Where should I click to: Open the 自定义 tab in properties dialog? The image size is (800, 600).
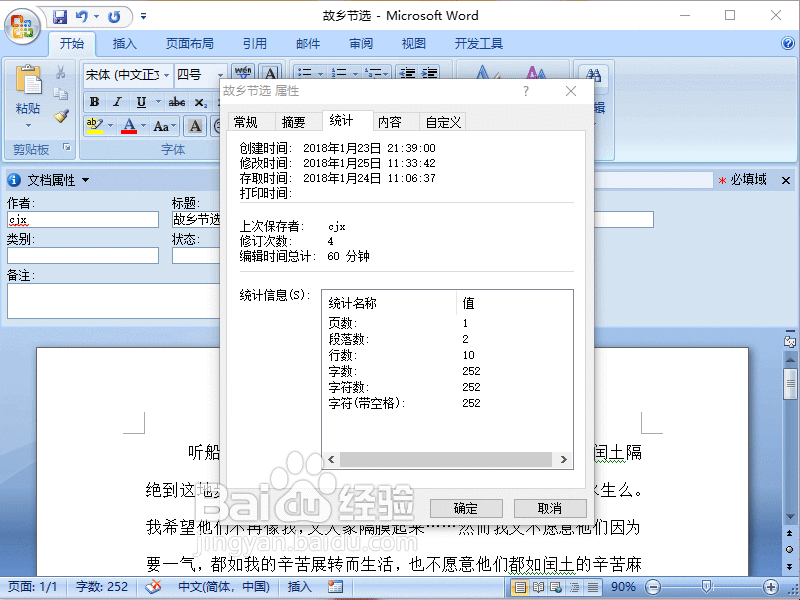coord(443,122)
